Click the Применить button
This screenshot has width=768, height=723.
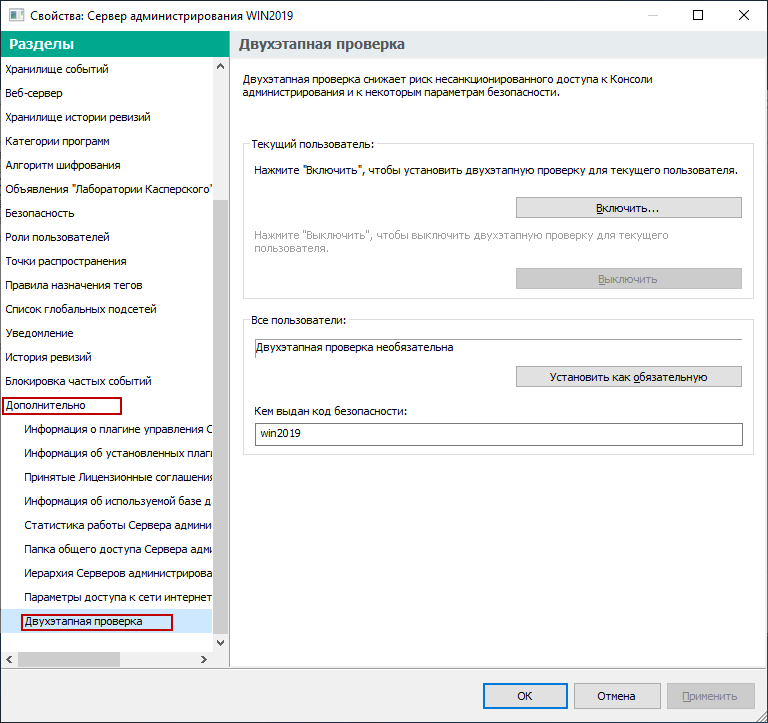pyautogui.click(x=711, y=696)
